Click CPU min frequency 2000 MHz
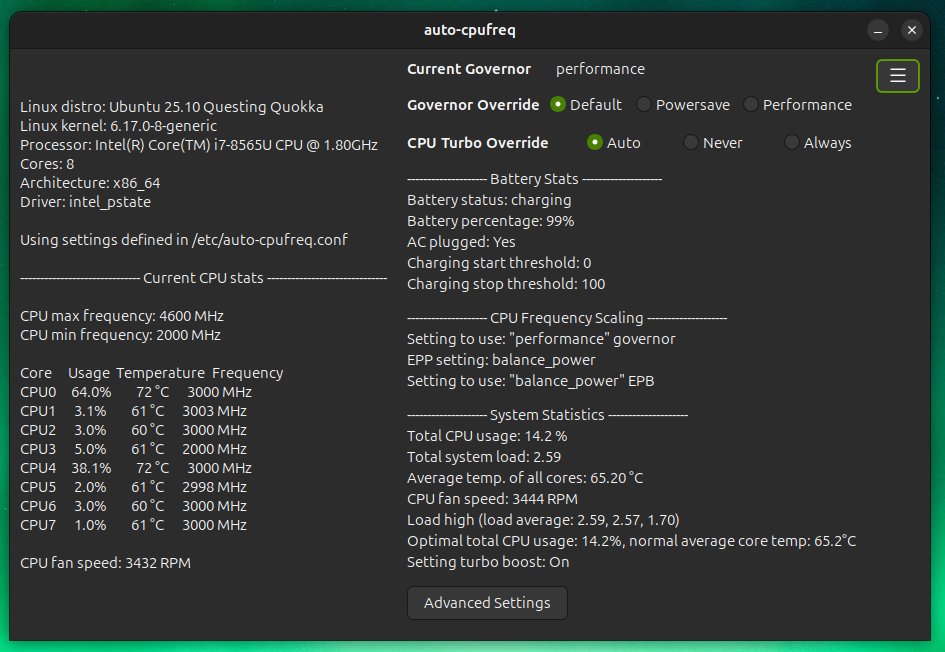 click(x=121, y=335)
